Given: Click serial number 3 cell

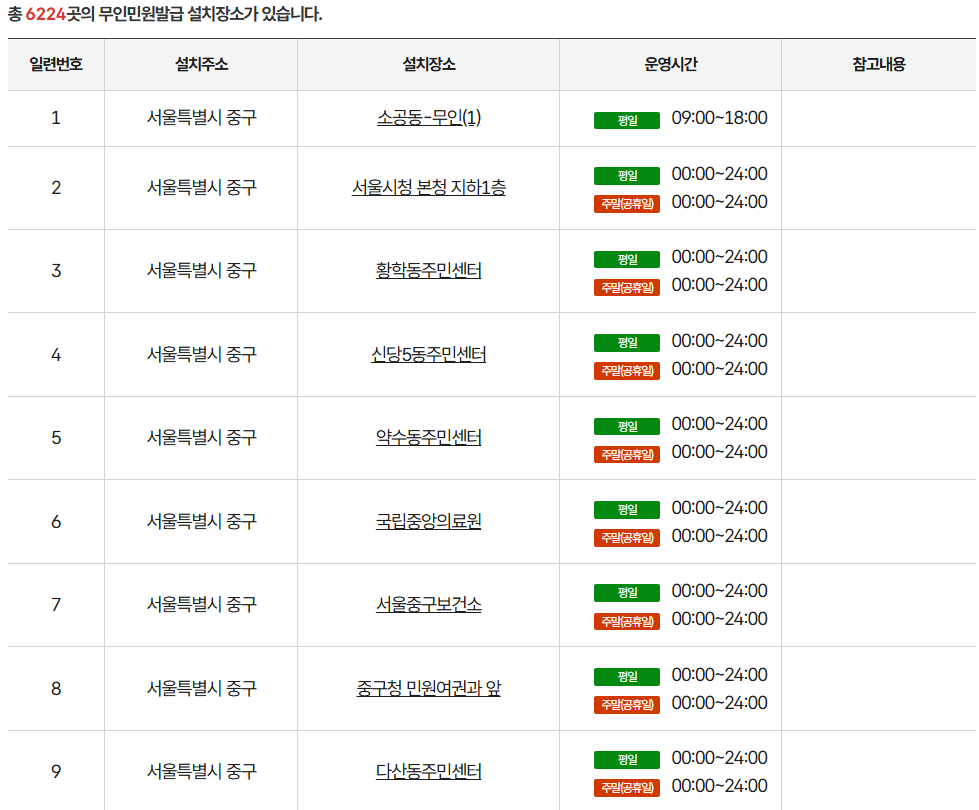Looking at the screenshot, I should pos(56,271).
